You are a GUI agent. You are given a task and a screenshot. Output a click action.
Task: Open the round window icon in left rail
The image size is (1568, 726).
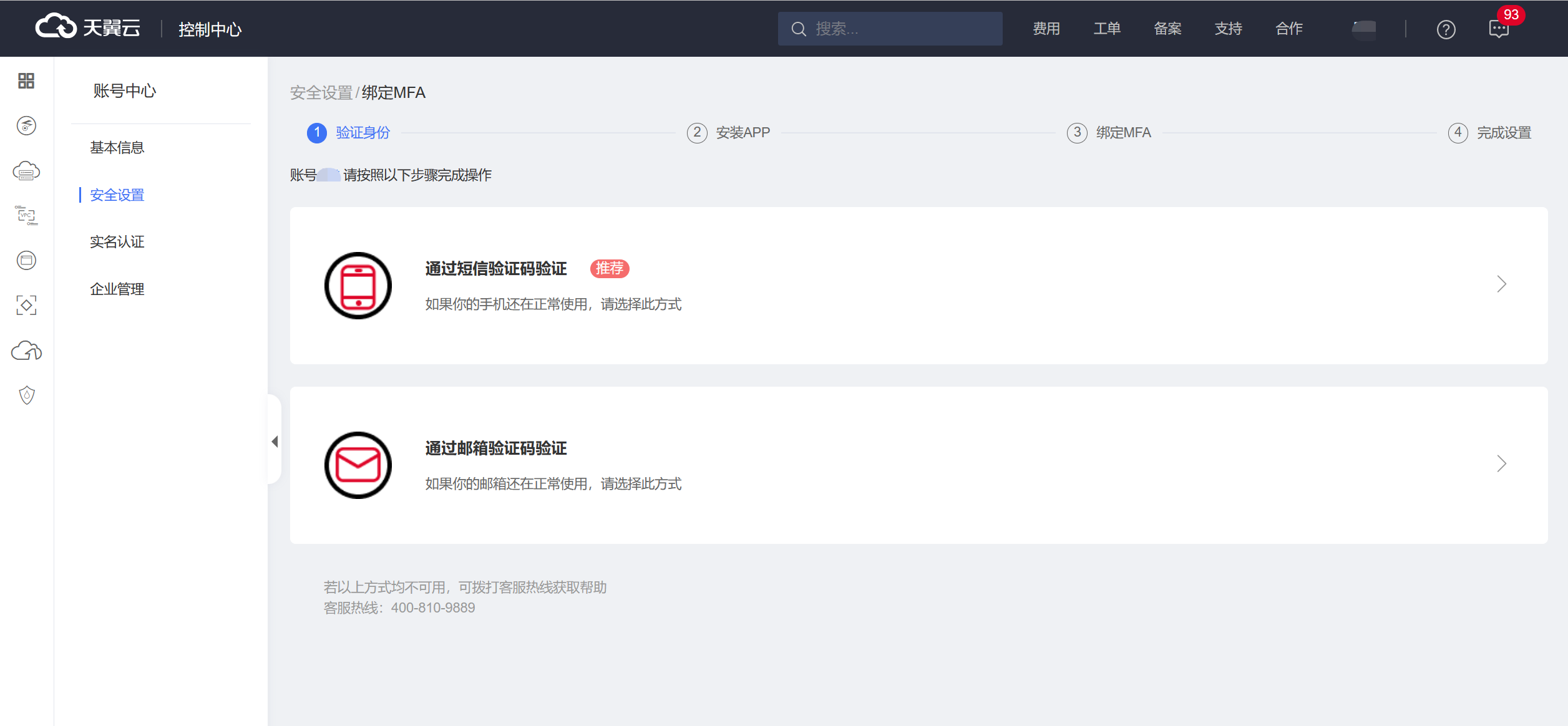point(26,260)
